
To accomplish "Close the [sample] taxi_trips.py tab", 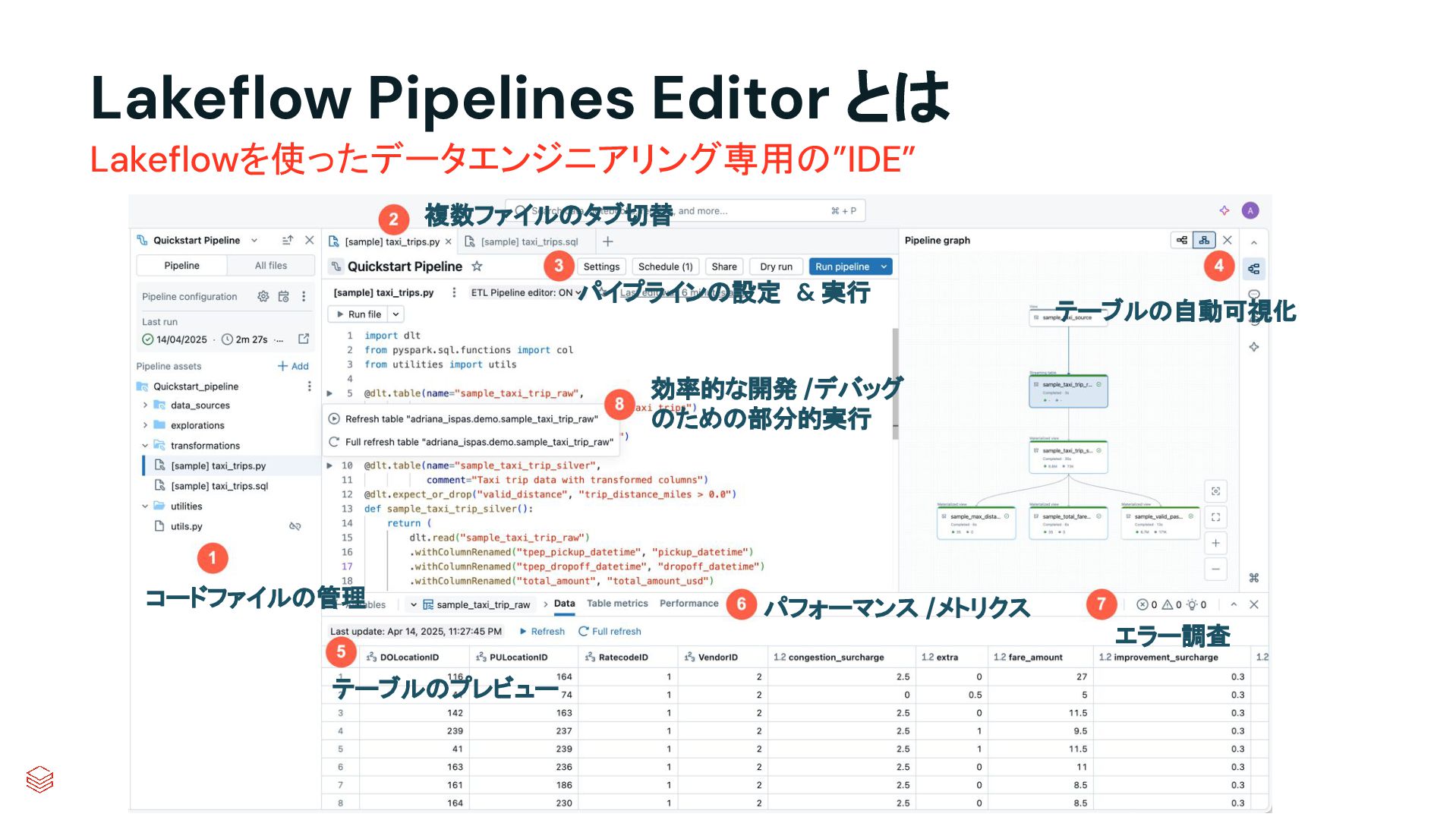I will point(448,241).
